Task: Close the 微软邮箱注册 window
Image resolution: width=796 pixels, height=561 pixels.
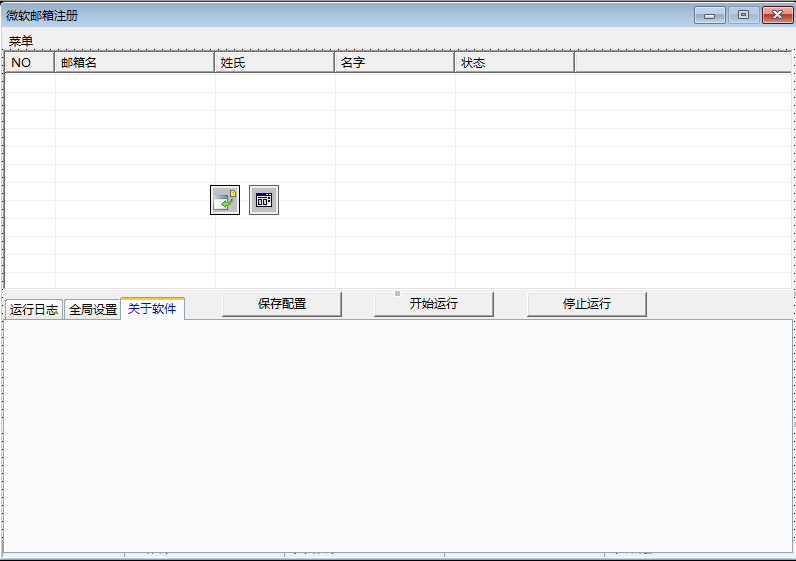Action: coord(774,15)
